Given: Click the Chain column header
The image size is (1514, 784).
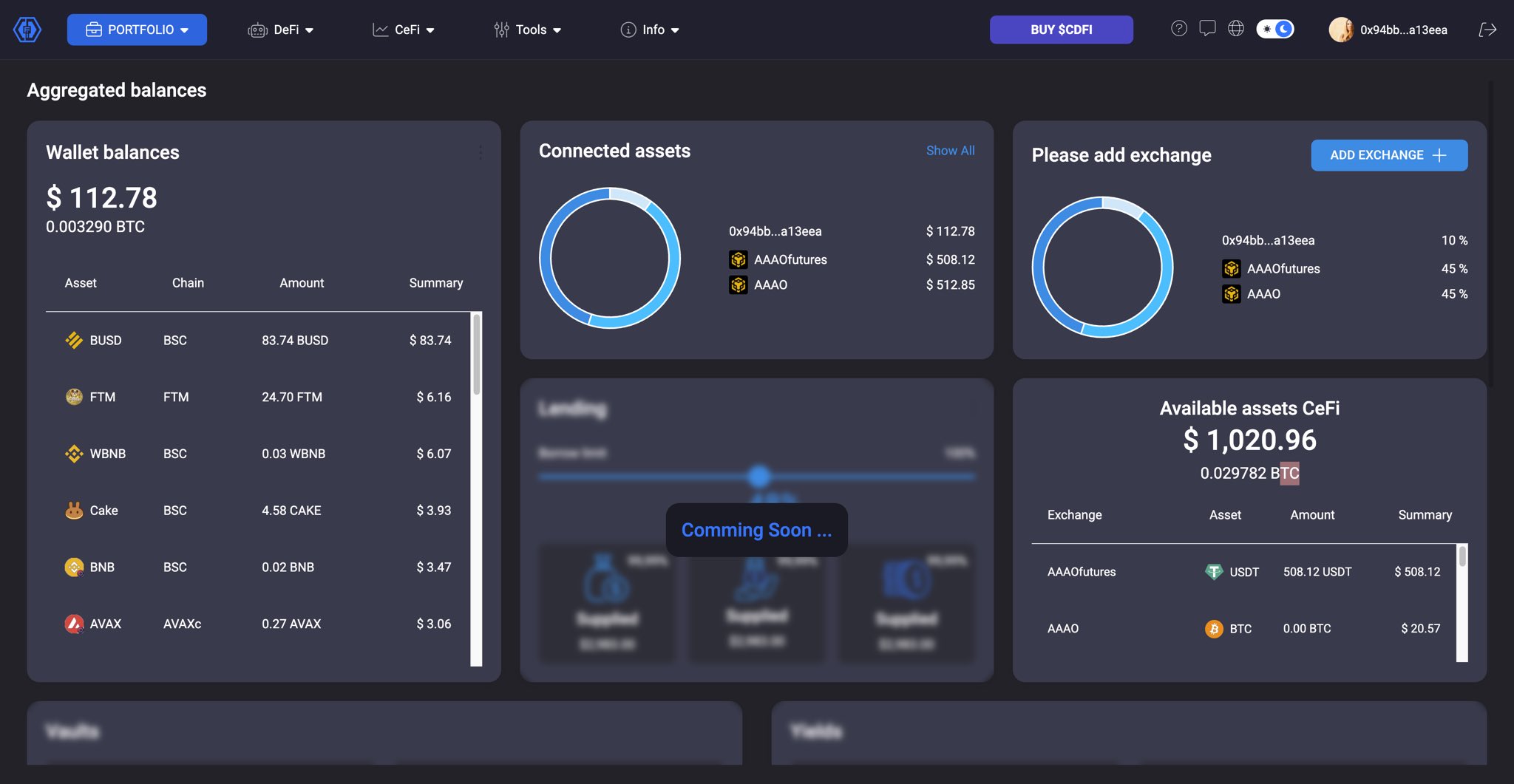Looking at the screenshot, I should [x=188, y=283].
